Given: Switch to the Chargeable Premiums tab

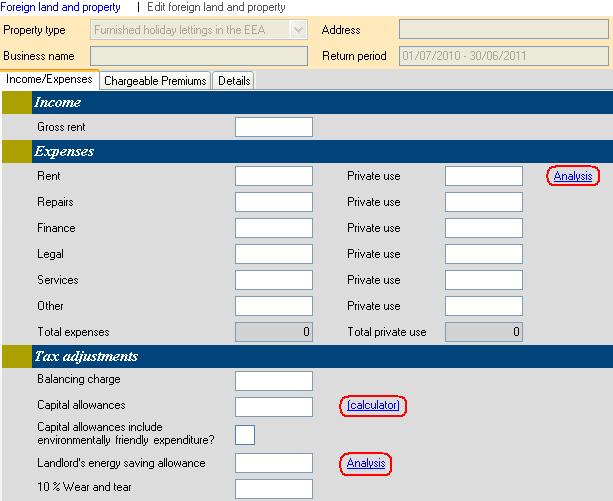Looking at the screenshot, I should tap(155, 81).
